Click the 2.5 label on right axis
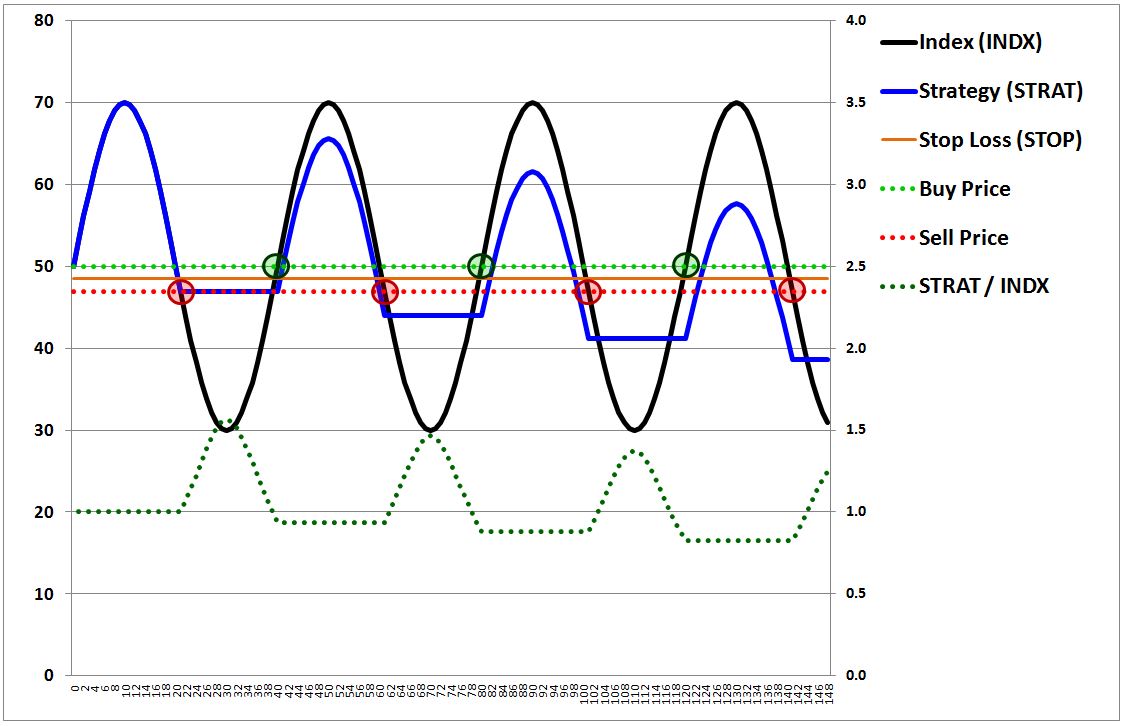Viewport: 1126px width, 726px height. click(x=857, y=267)
